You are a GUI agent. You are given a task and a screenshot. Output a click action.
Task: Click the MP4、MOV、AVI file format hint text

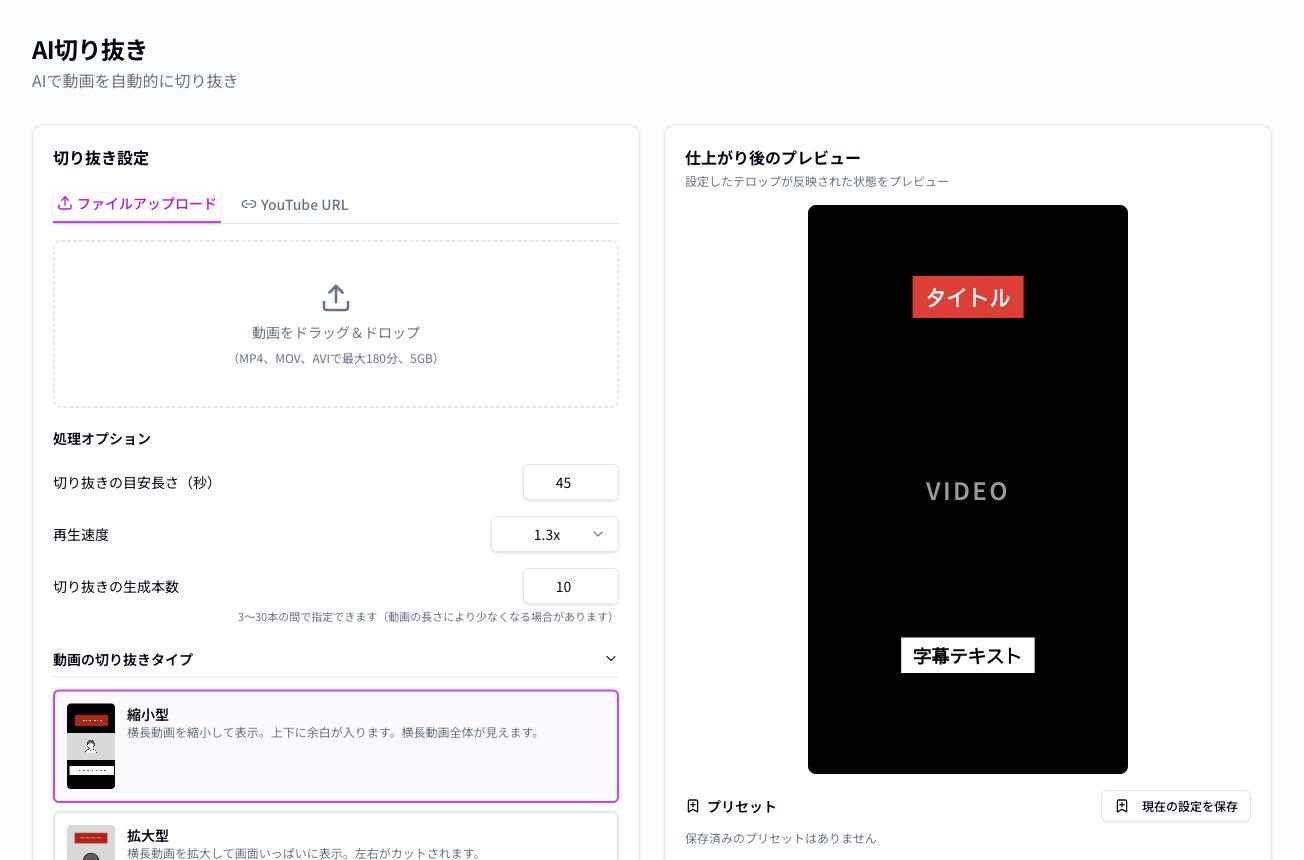336,358
